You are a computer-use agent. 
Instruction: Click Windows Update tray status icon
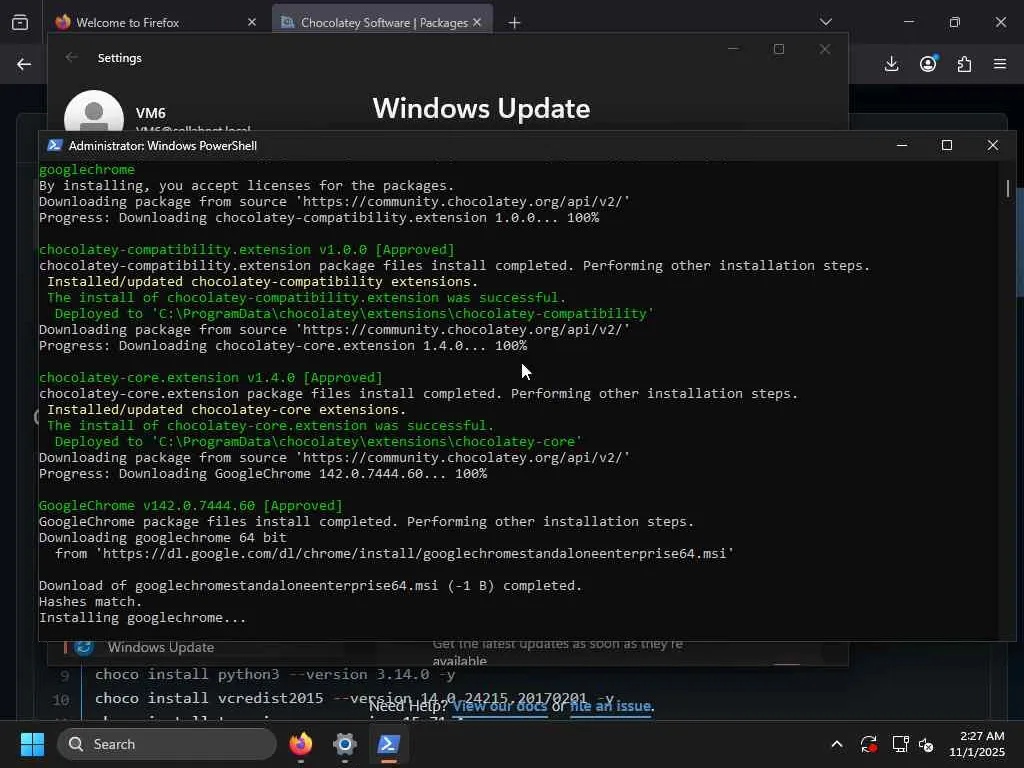coord(869,744)
